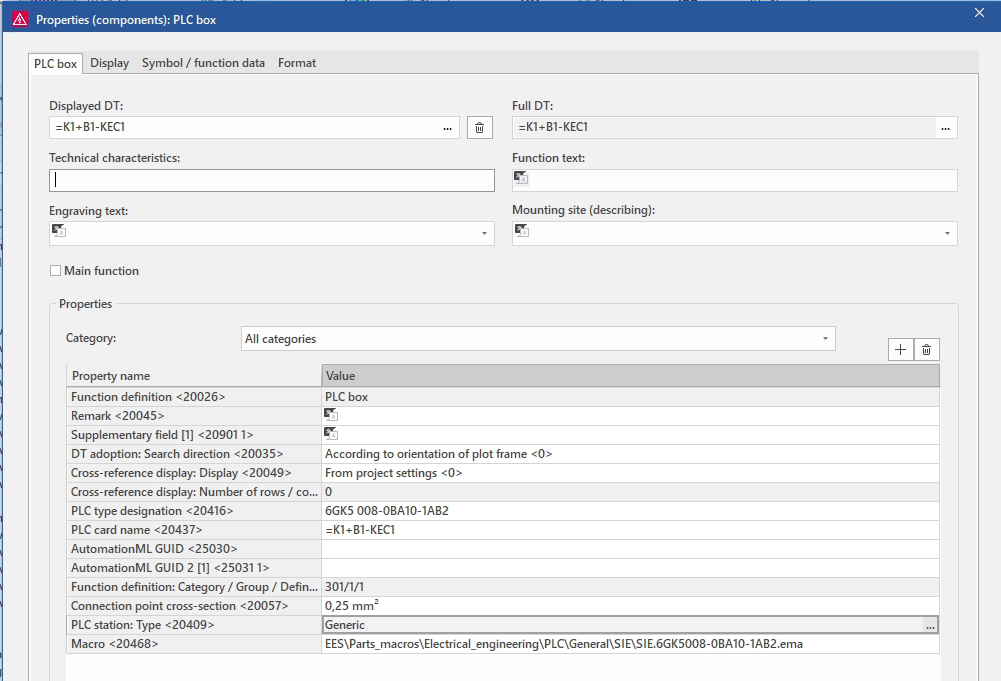Focus the Technical characteristics input field

click(271, 180)
